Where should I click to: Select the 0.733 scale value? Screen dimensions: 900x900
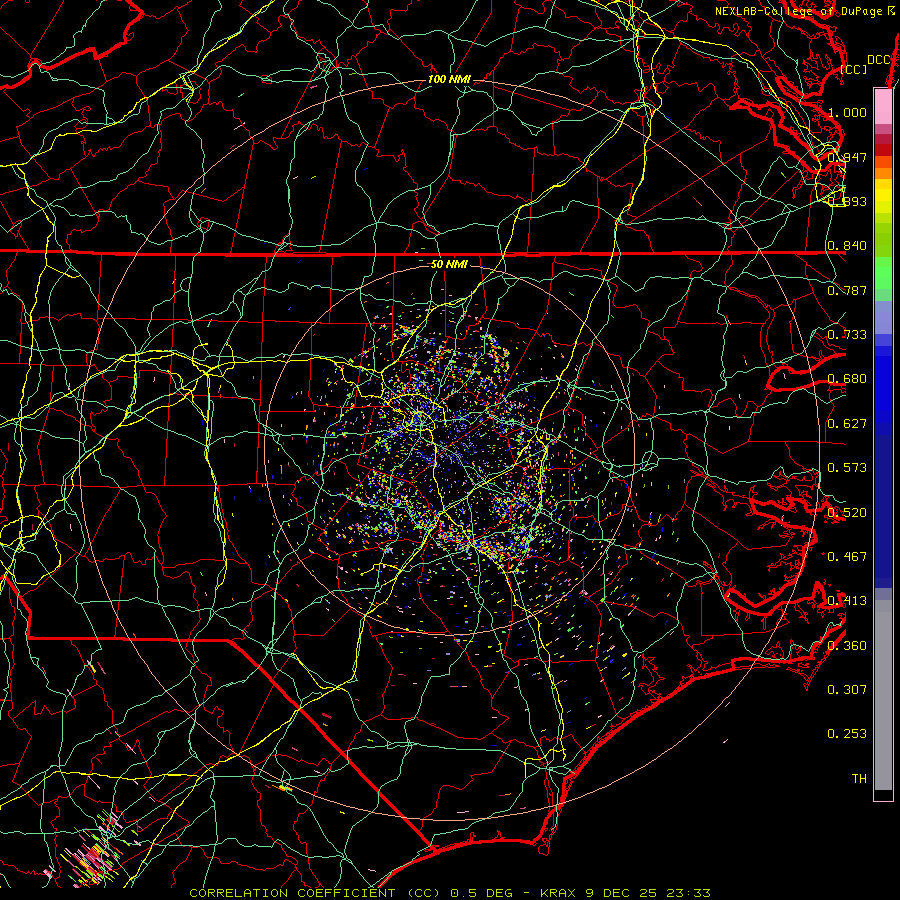(x=847, y=335)
